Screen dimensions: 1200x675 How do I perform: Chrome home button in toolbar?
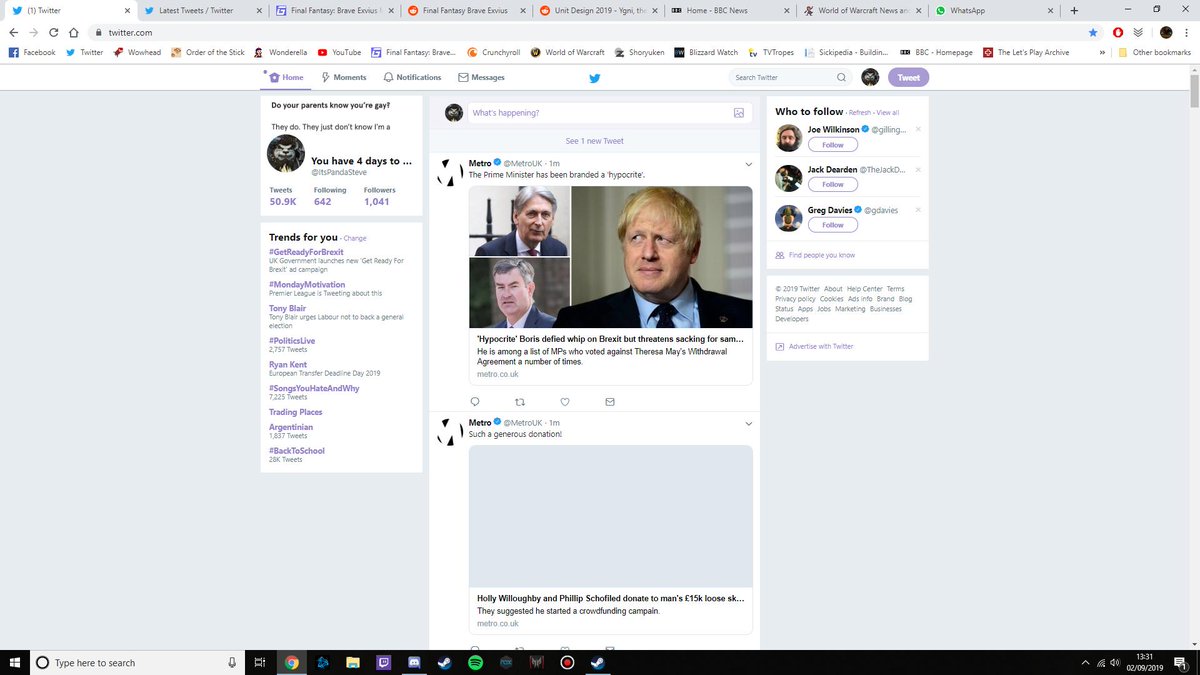click(x=74, y=32)
